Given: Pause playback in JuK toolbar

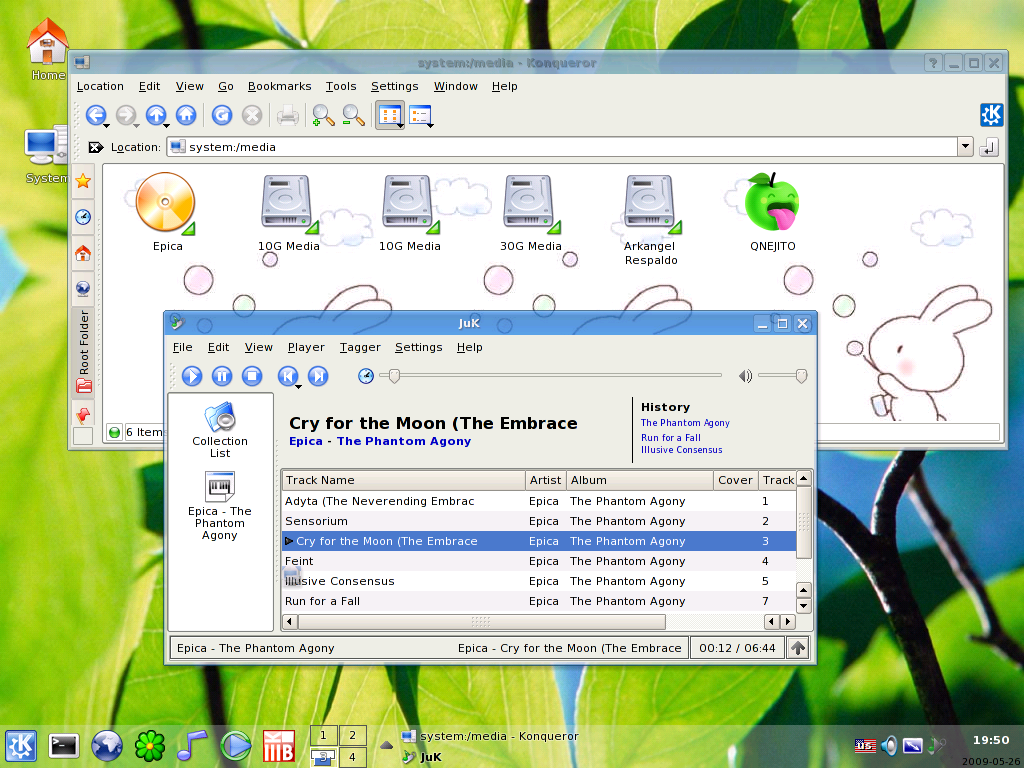Looking at the screenshot, I should [x=222, y=376].
